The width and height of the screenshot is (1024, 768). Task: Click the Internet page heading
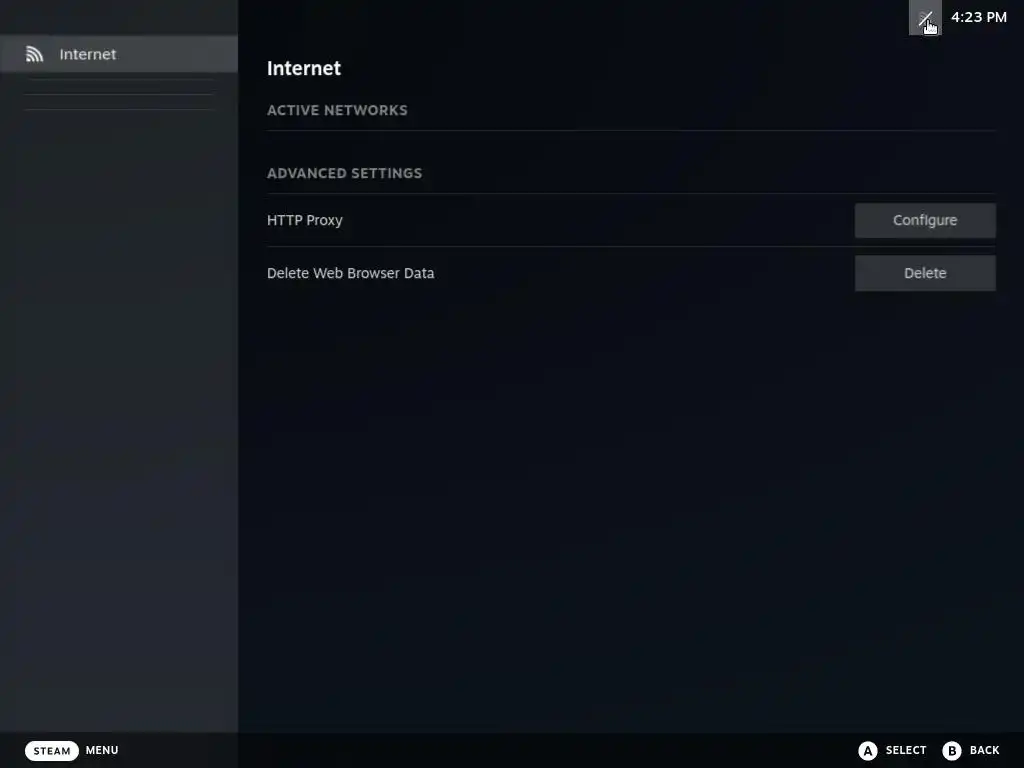pyautogui.click(x=304, y=68)
